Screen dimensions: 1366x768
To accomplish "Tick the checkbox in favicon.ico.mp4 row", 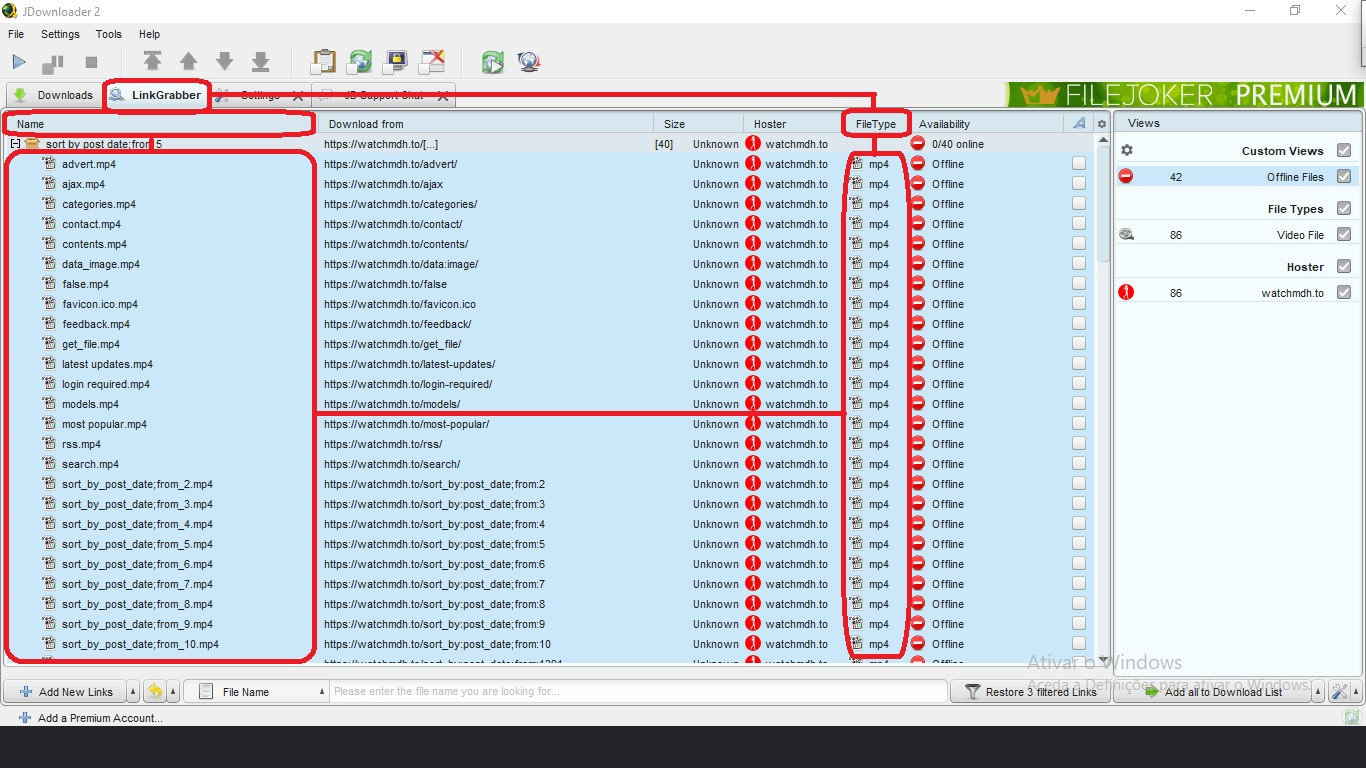I will tap(1078, 304).
